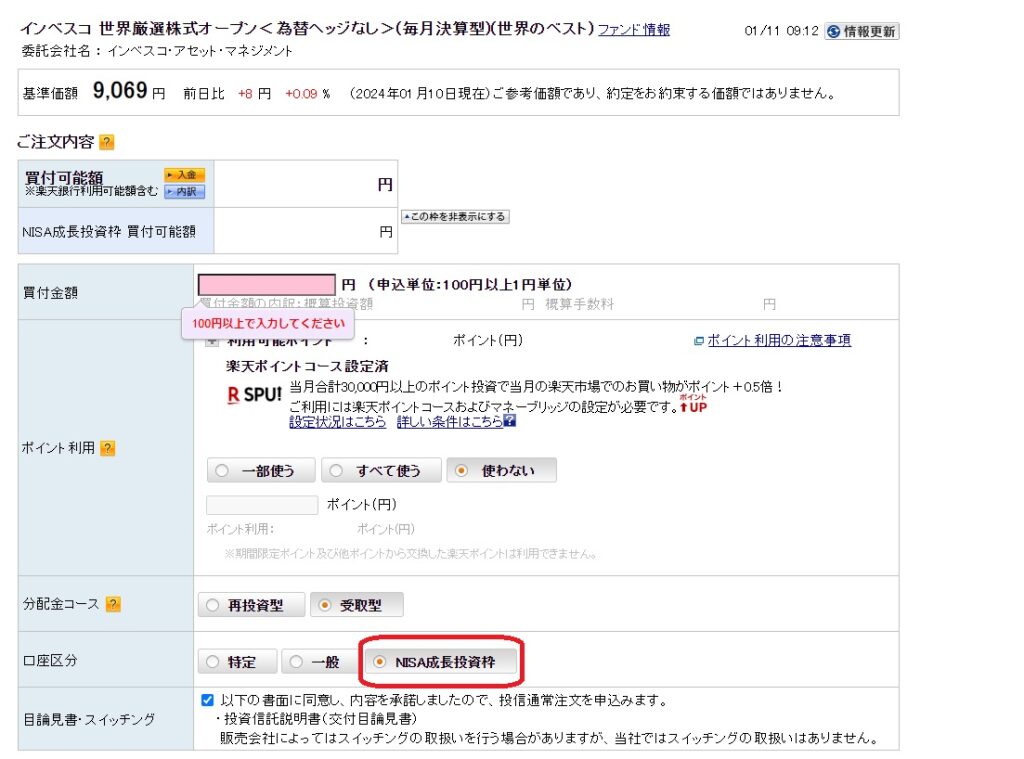1024x759 pixels.
Task: Select the すべて使う points option
Action: [381, 470]
